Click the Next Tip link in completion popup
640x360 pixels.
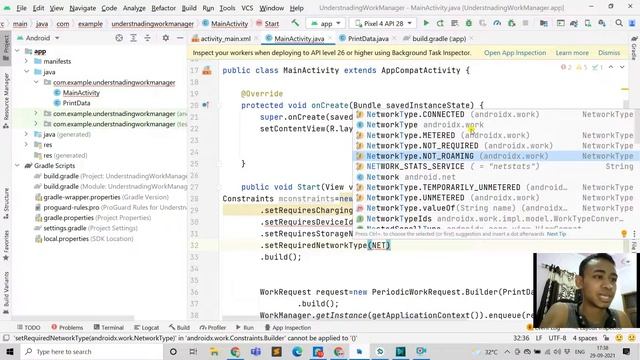(x=556, y=234)
